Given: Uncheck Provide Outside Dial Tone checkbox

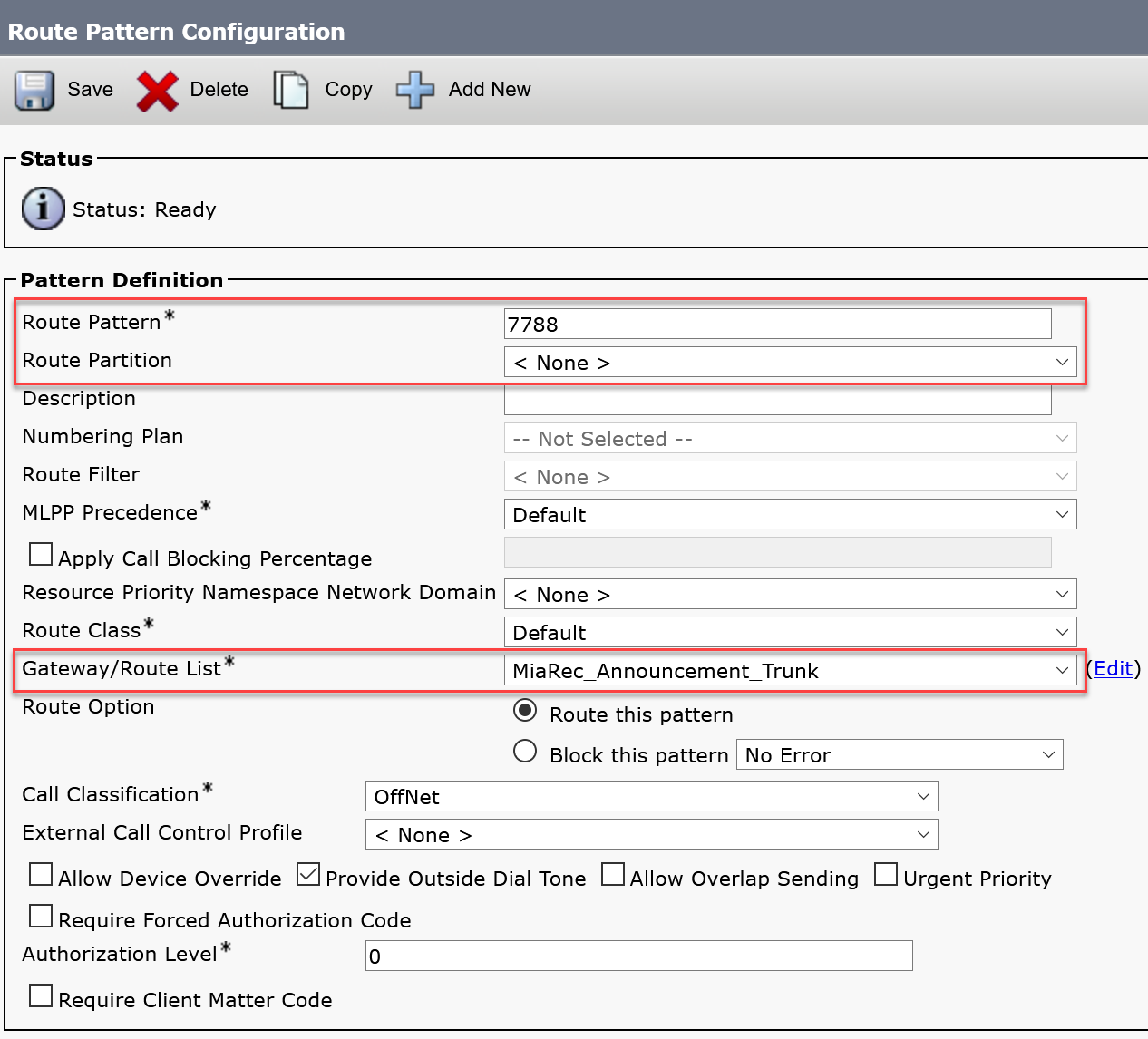Looking at the screenshot, I should click(308, 874).
